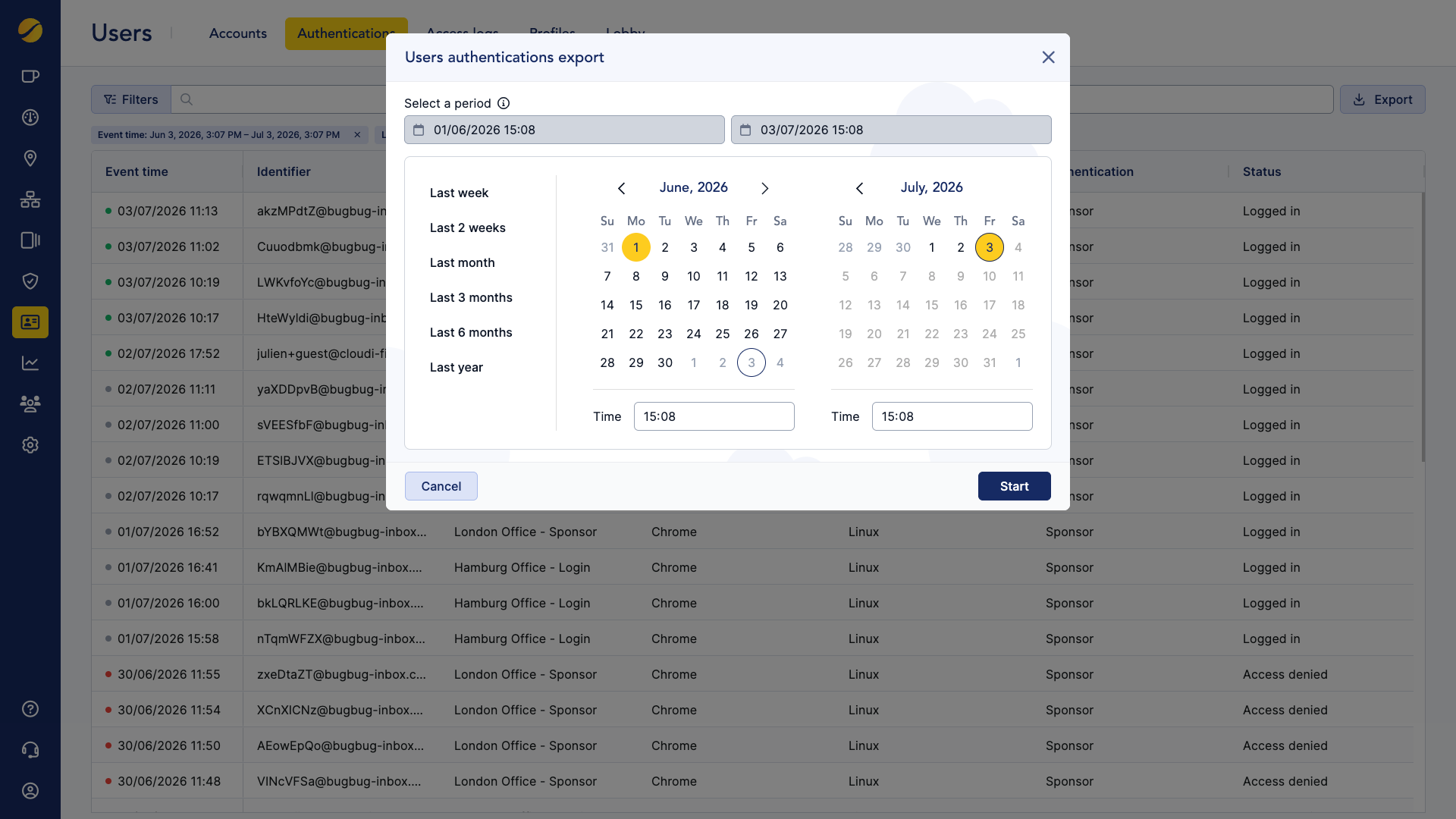Select the Authentications tab
This screenshot has width=1456, height=819.
(x=346, y=33)
